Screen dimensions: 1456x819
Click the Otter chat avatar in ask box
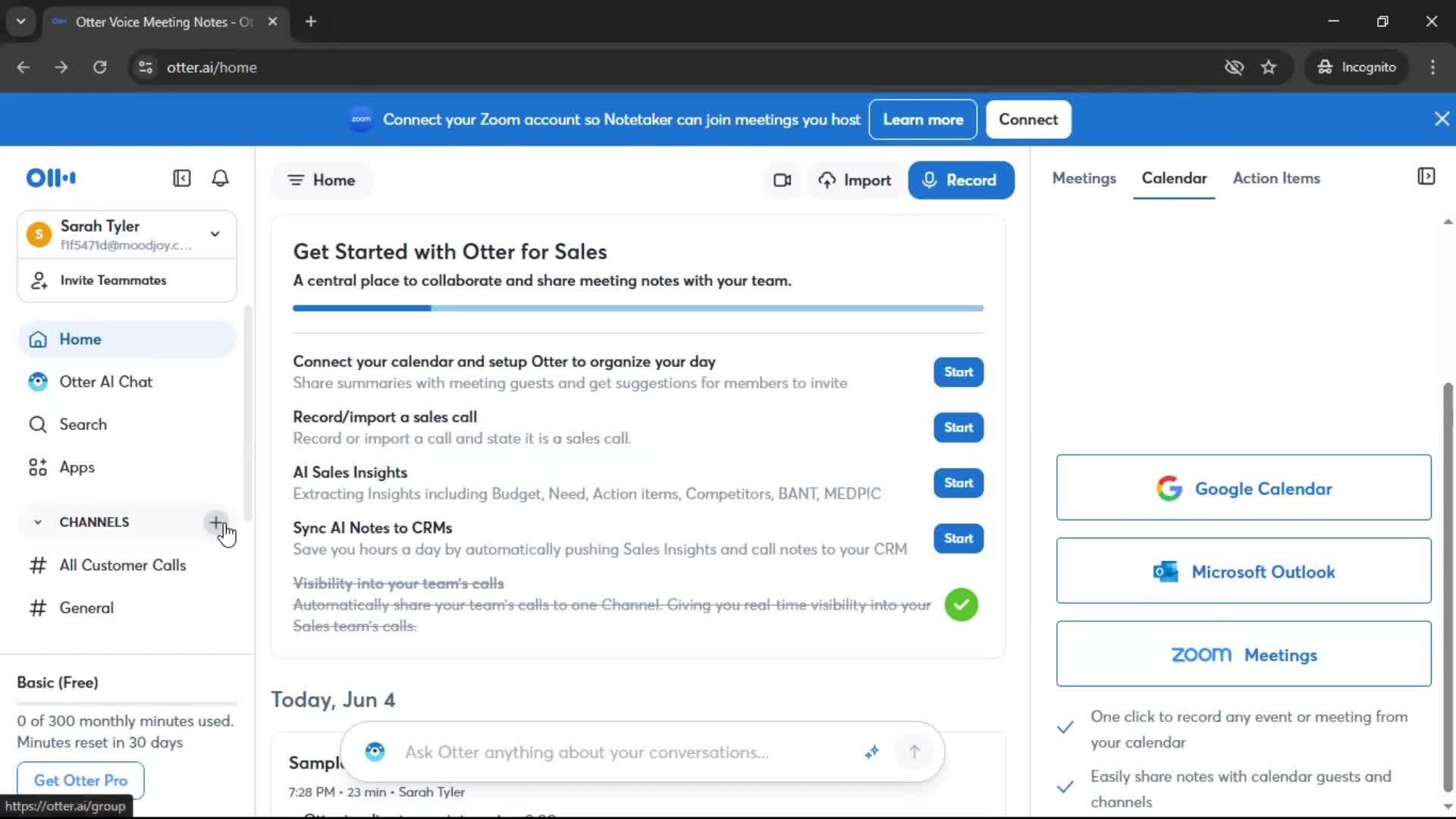click(x=375, y=752)
